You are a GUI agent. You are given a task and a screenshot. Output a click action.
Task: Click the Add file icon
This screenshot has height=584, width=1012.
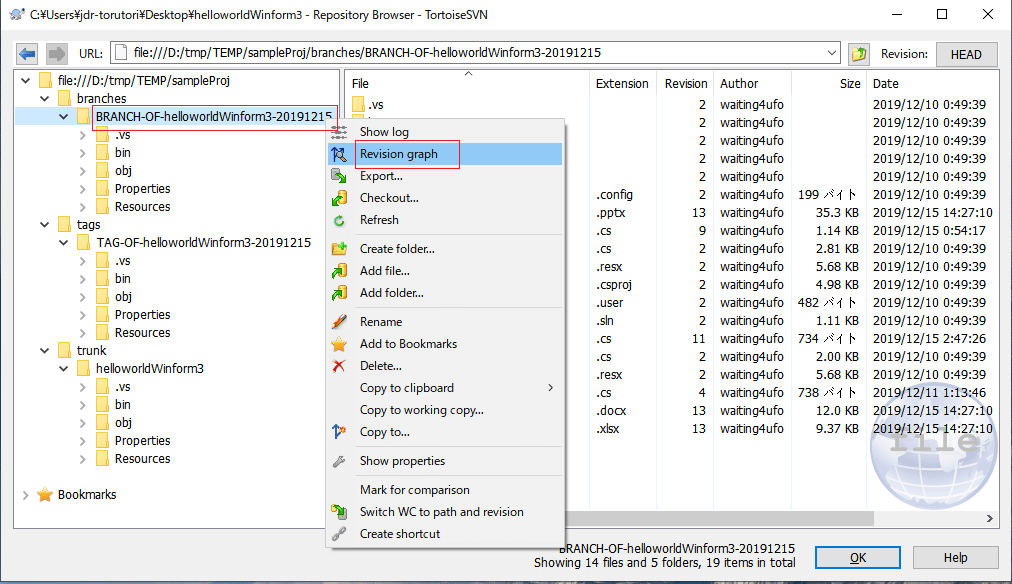pos(339,271)
